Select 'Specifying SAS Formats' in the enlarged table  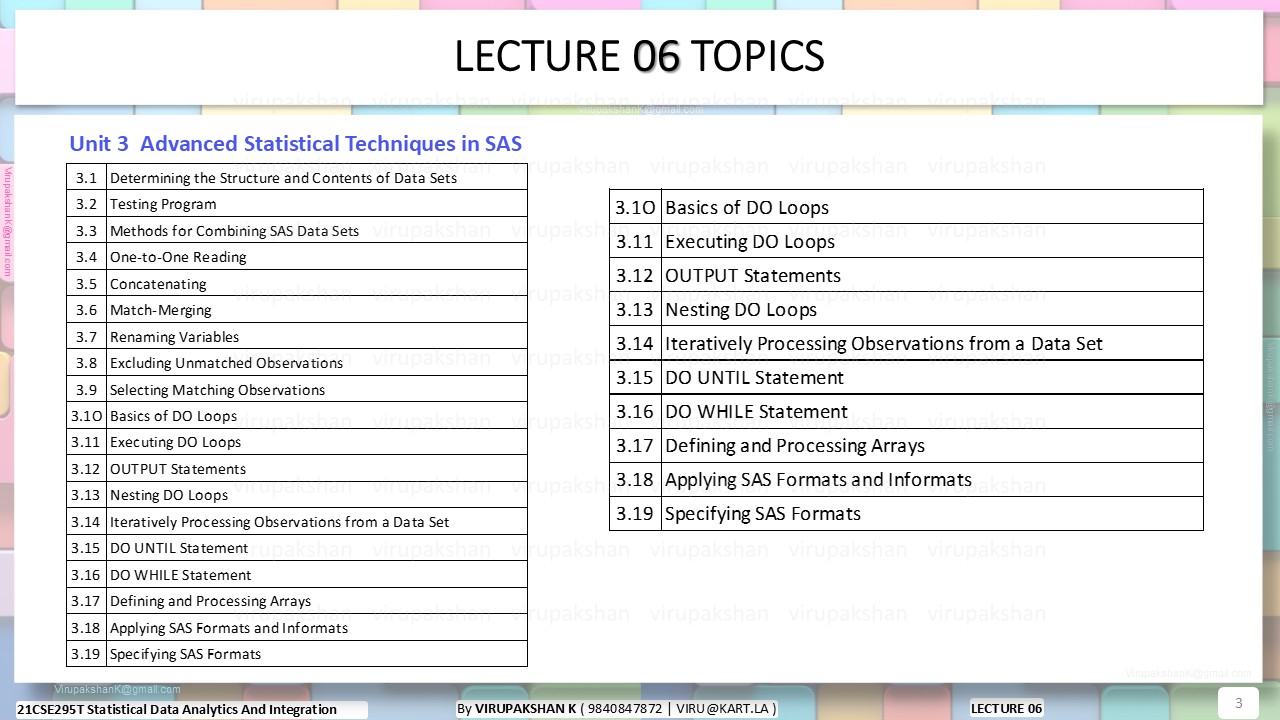pos(763,514)
